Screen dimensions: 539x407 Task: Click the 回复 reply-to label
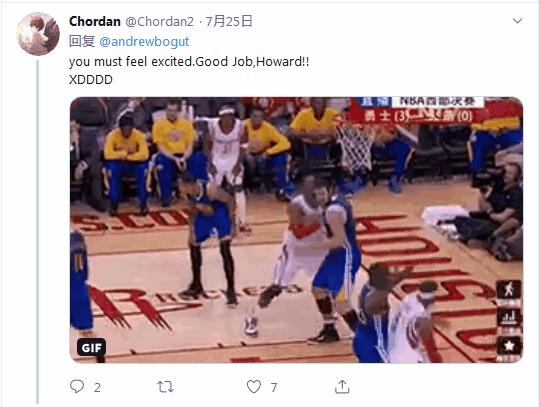click(82, 41)
